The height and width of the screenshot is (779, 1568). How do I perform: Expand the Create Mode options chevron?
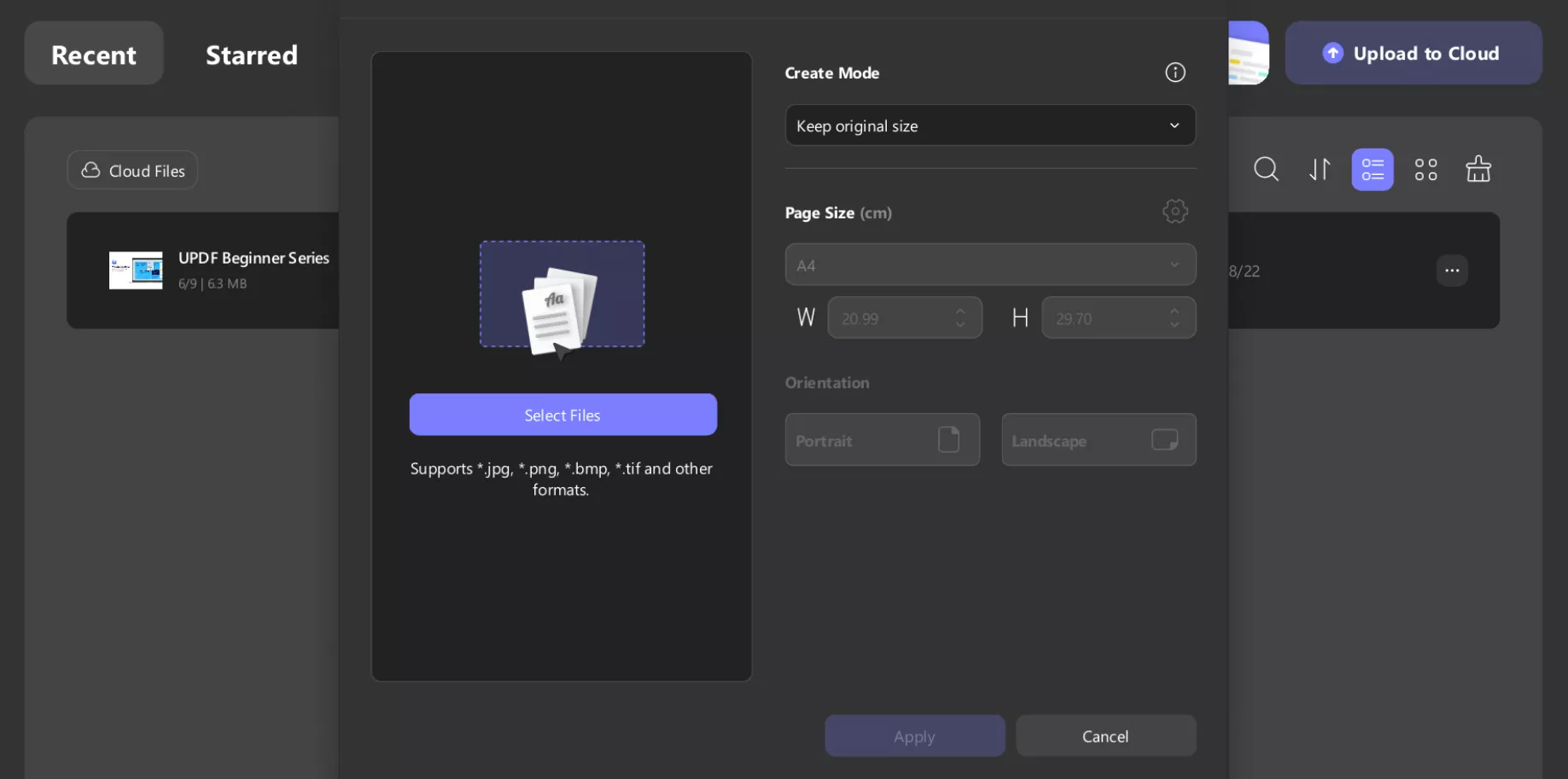[1175, 125]
